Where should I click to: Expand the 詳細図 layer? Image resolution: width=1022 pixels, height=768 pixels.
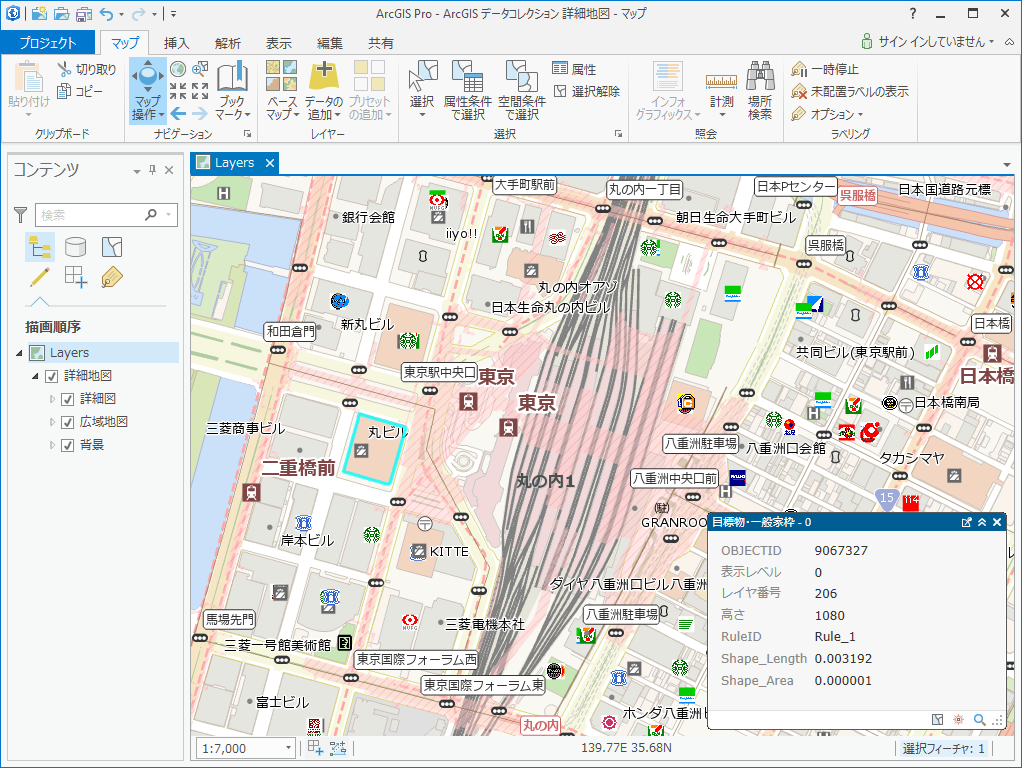[x=52, y=399]
